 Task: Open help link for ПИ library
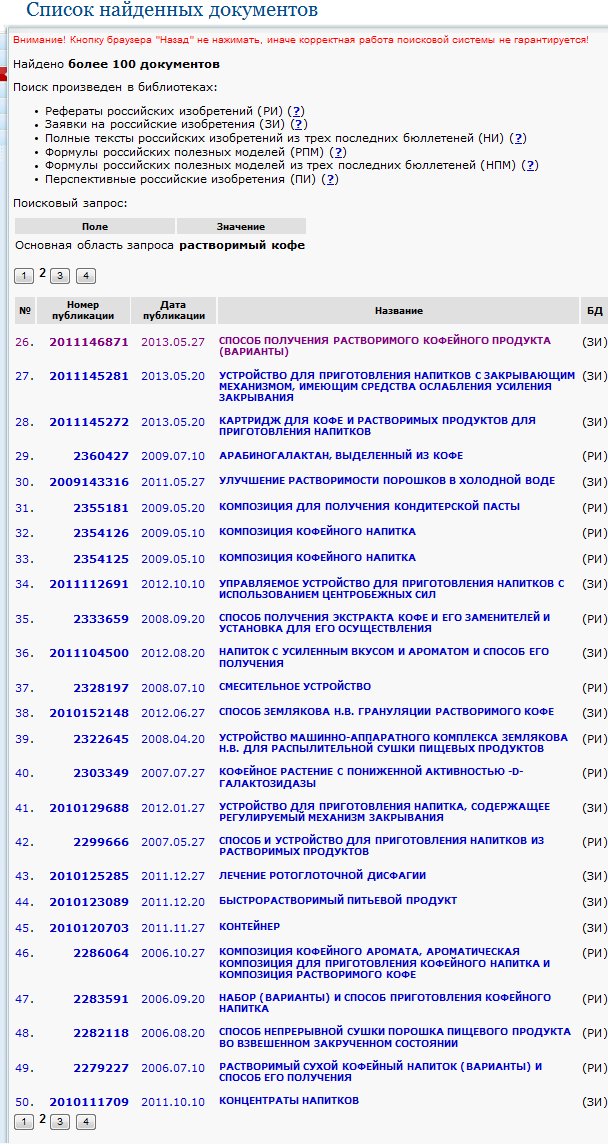point(331,179)
